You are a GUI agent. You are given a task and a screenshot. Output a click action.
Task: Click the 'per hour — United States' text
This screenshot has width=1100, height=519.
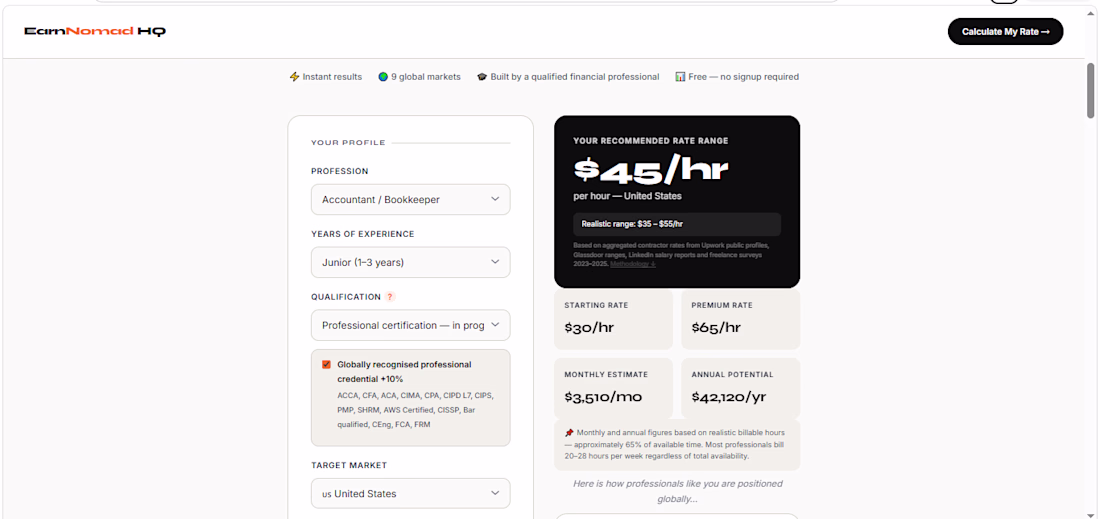point(627,196)
